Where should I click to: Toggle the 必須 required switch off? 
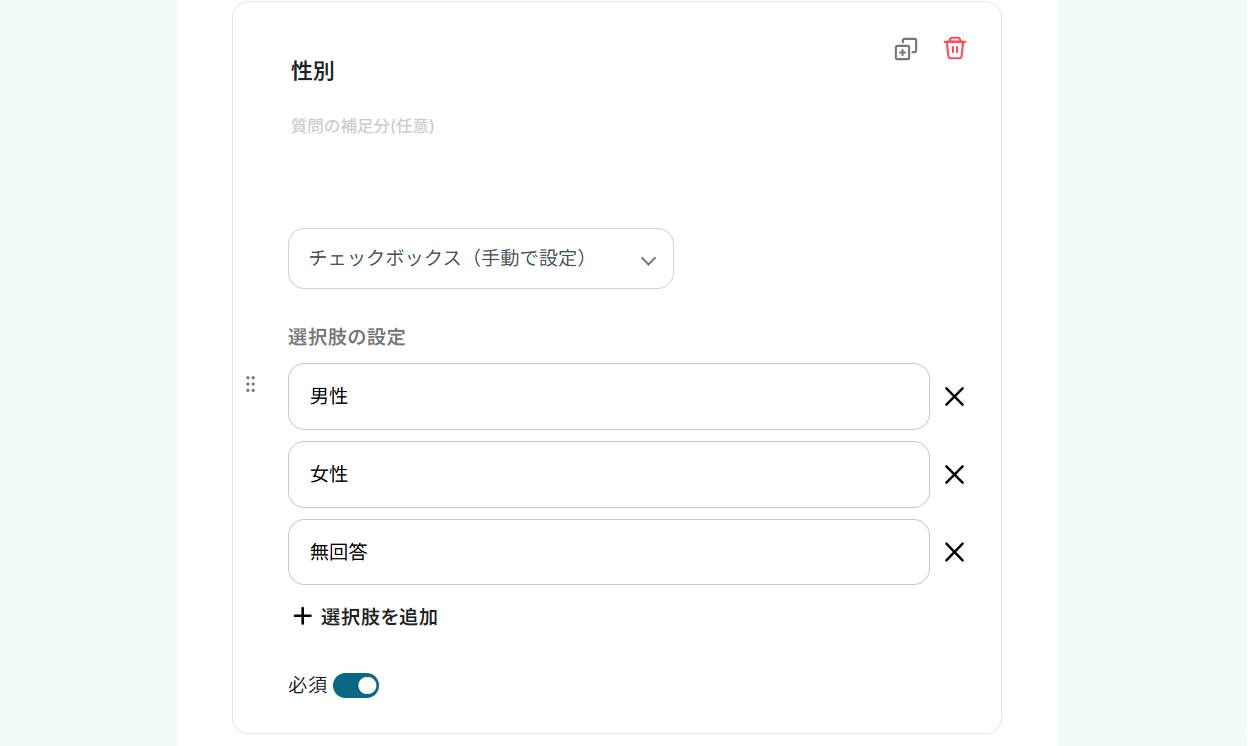356,685
